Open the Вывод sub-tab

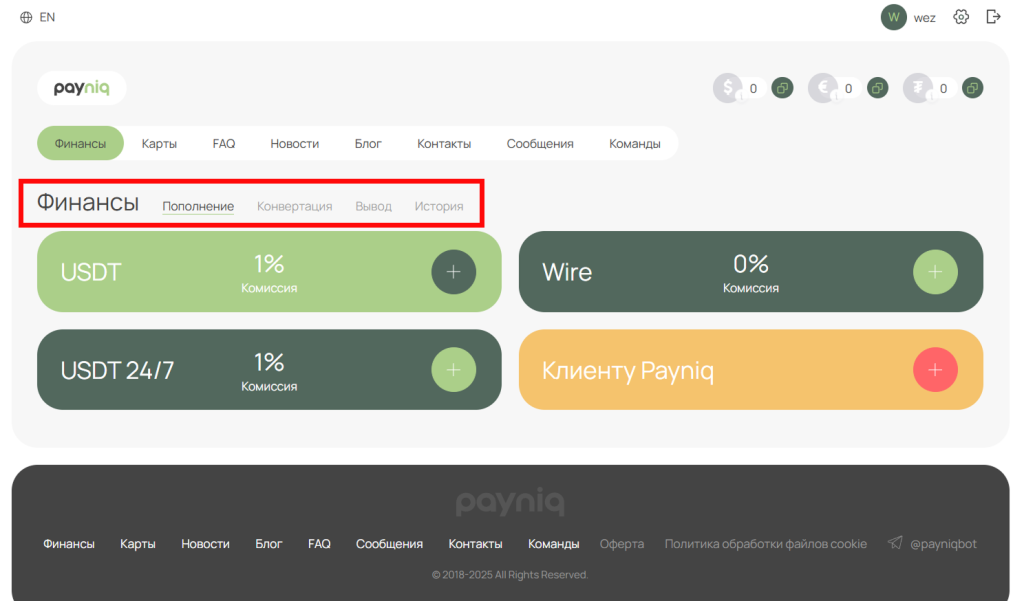[x=374, y=206]
